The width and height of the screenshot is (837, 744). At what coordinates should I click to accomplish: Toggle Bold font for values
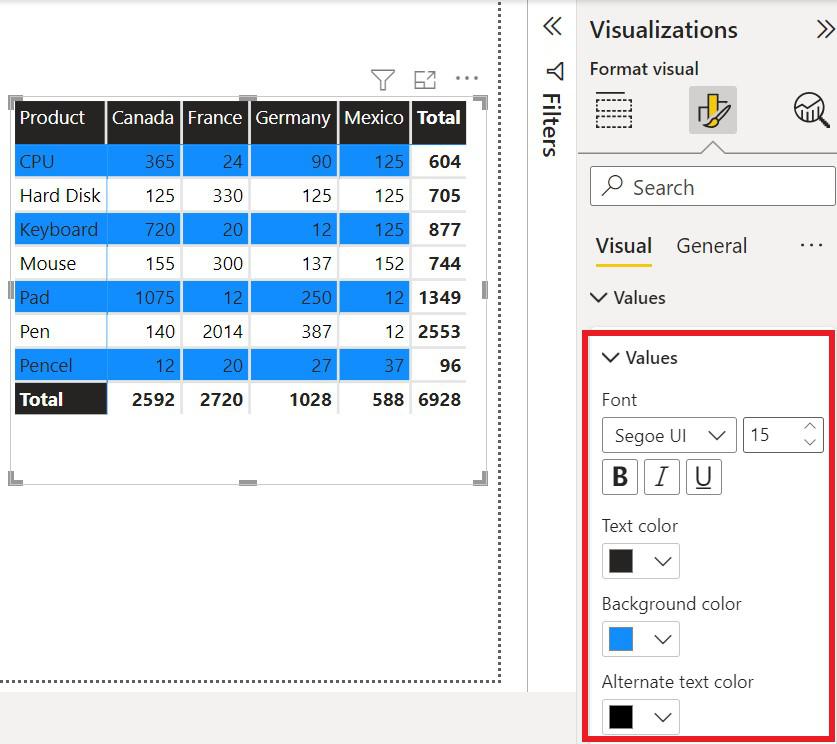[x=620, y=477]
